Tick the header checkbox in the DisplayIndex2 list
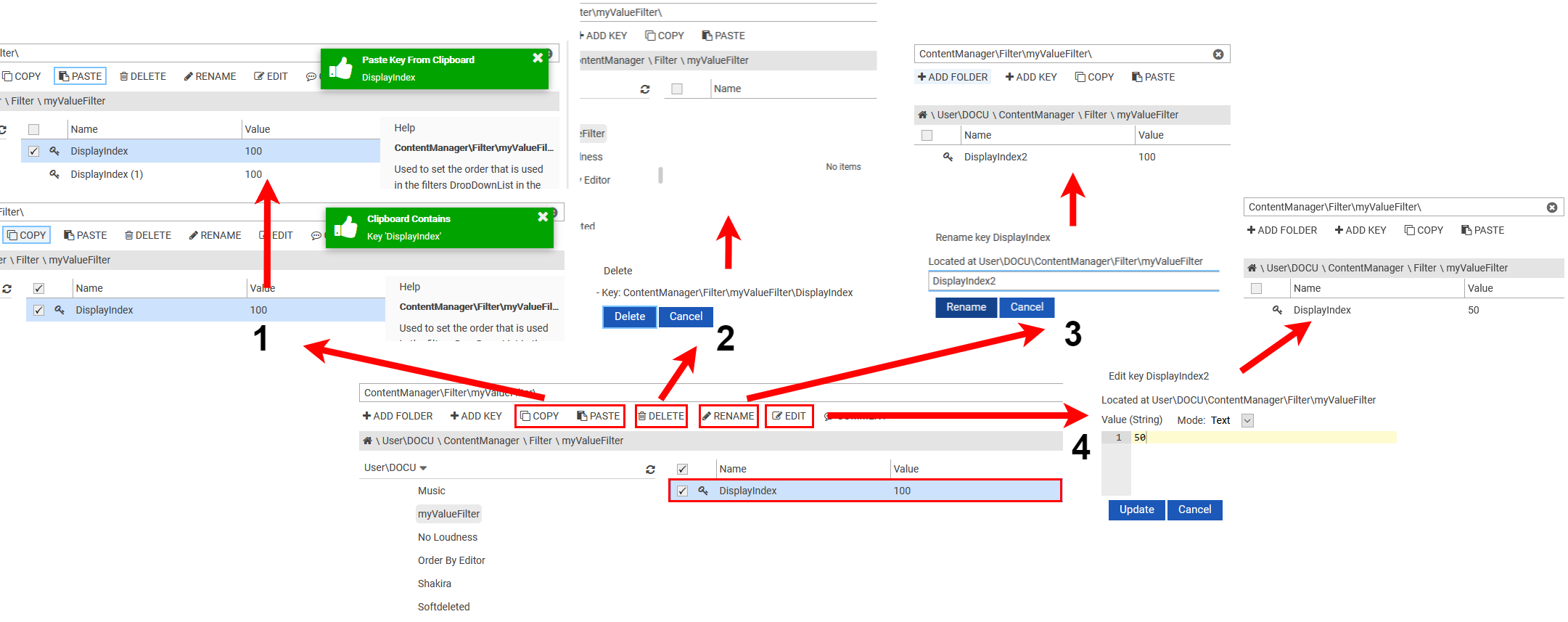The image size is (1568, 622). point(927,136)
